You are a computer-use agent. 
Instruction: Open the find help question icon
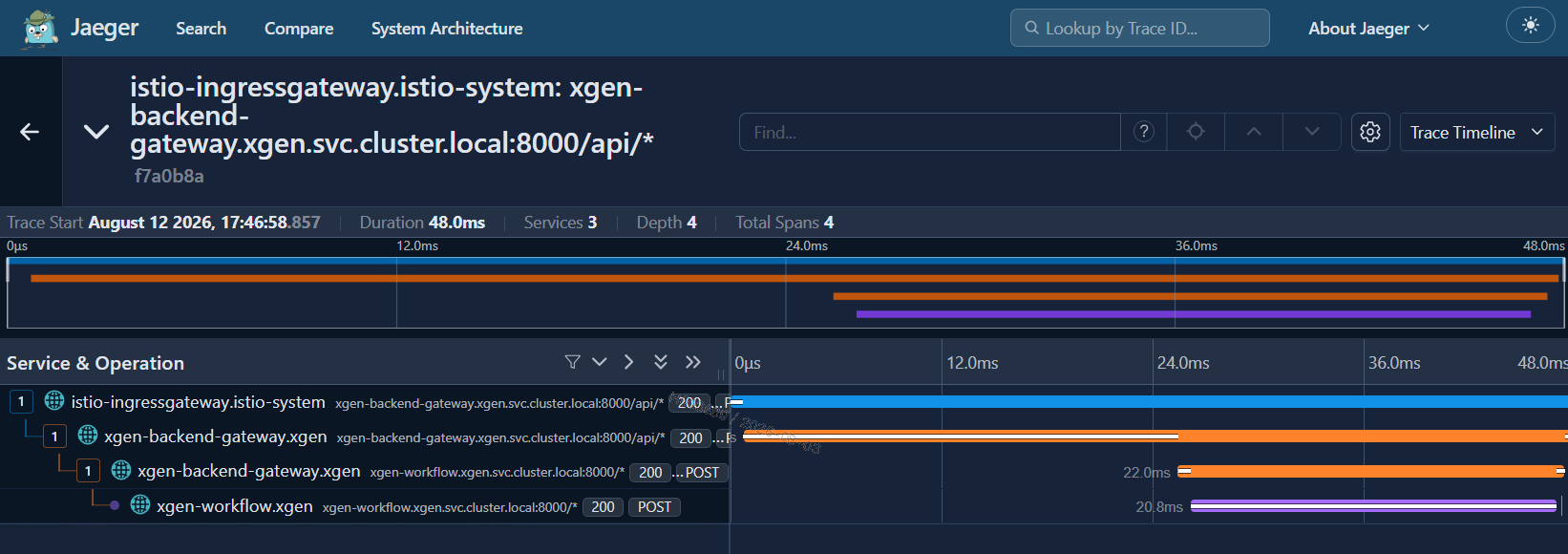[1144, 132]
